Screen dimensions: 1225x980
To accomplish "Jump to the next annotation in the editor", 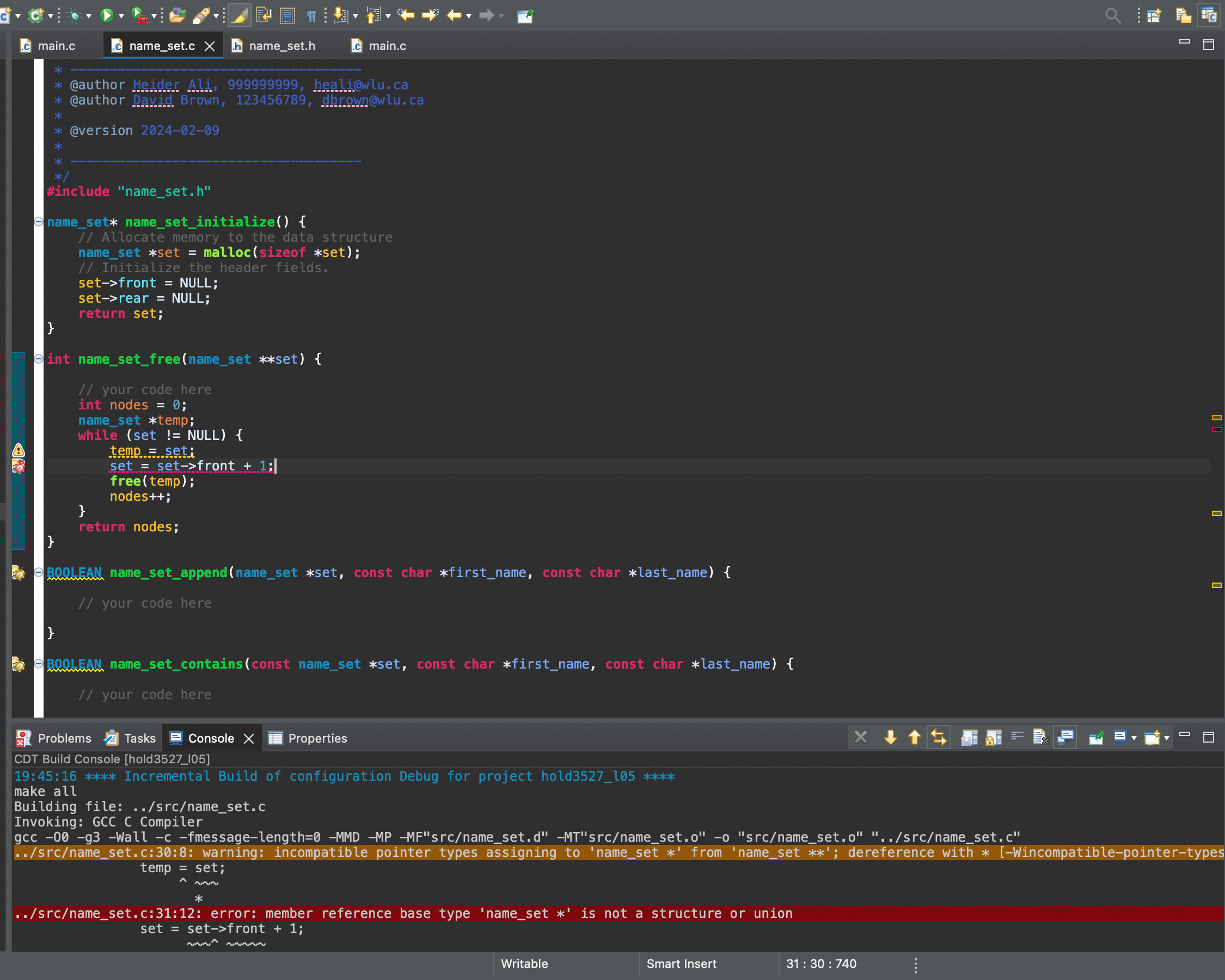I will tap(341, 16).
